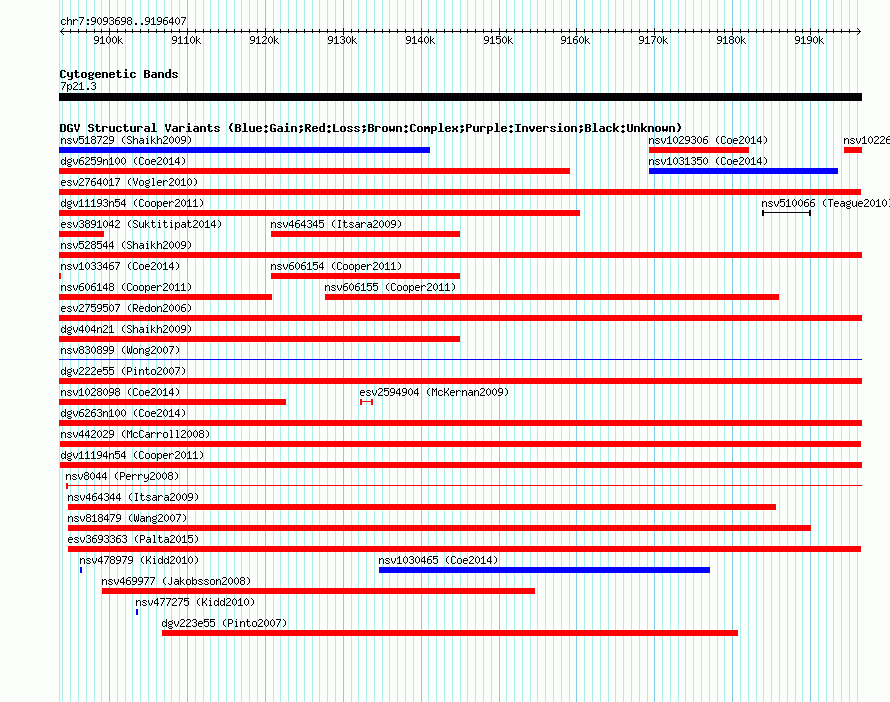The width and height of the screenshot is (890, 702).
Task: Select the dgv223e55 (Pinto2007) red bar
Action: point(450,633)
